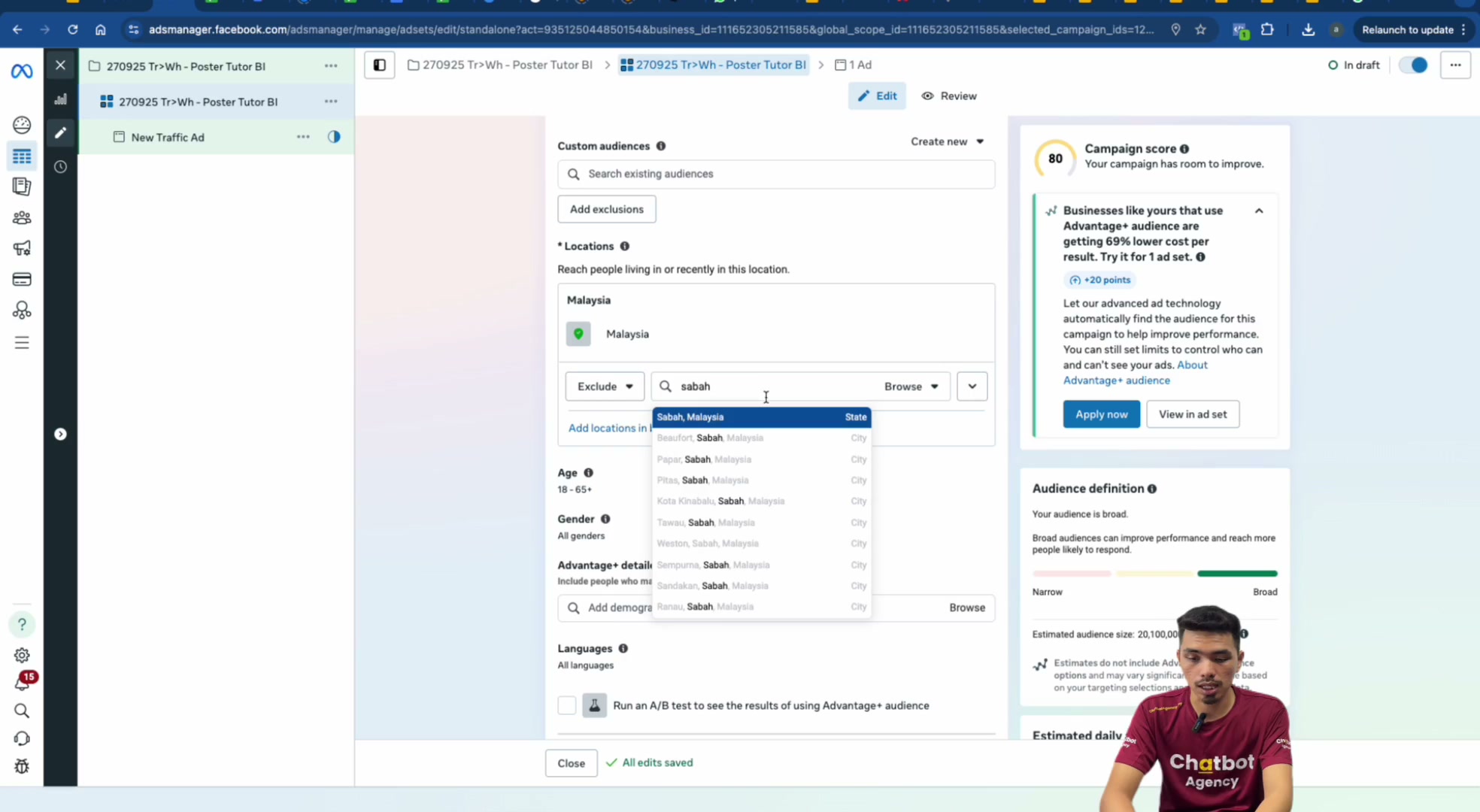This screenshot has height=812, width=1480.
Task: Open the Browse dropdown in location search
Action: click(x=911, y=386)
